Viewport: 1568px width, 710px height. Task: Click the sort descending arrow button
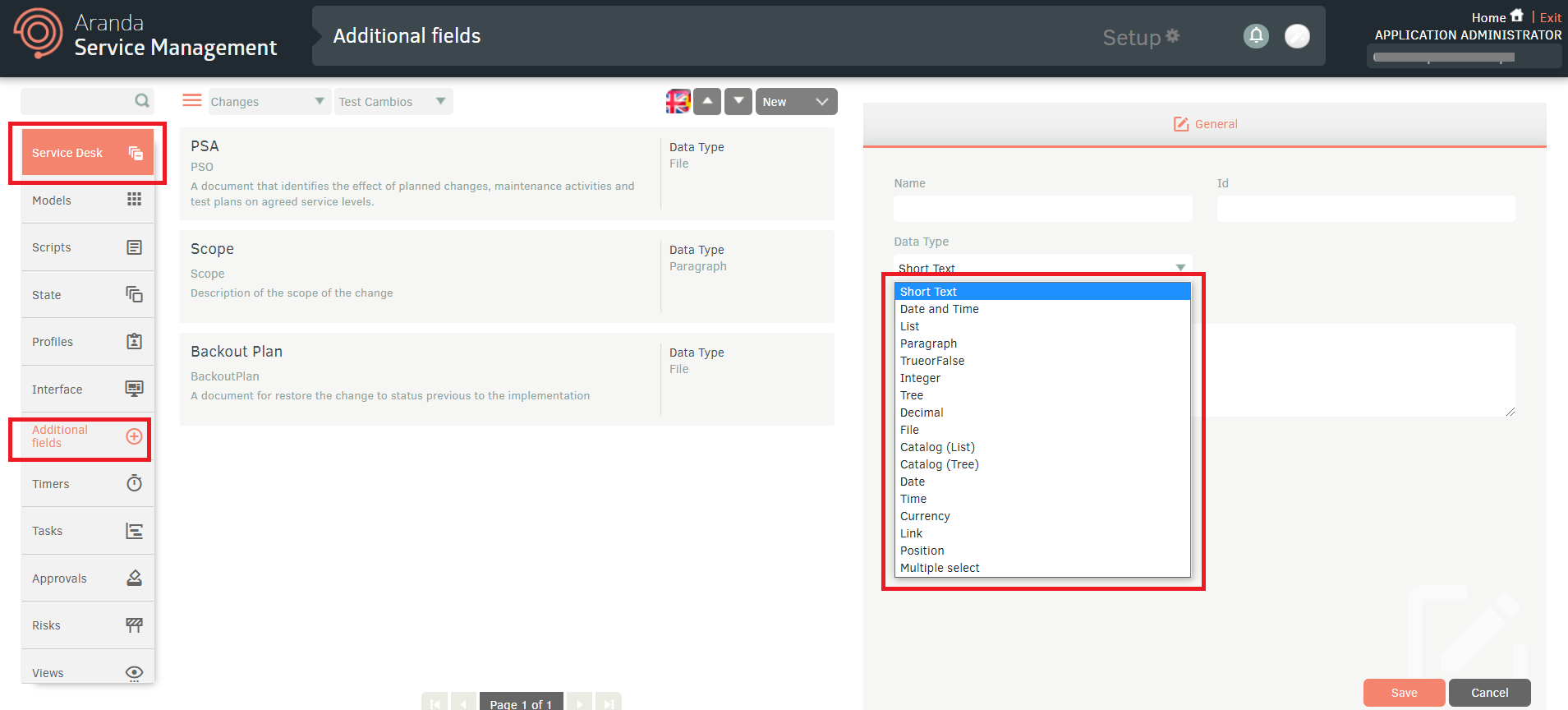738,101
